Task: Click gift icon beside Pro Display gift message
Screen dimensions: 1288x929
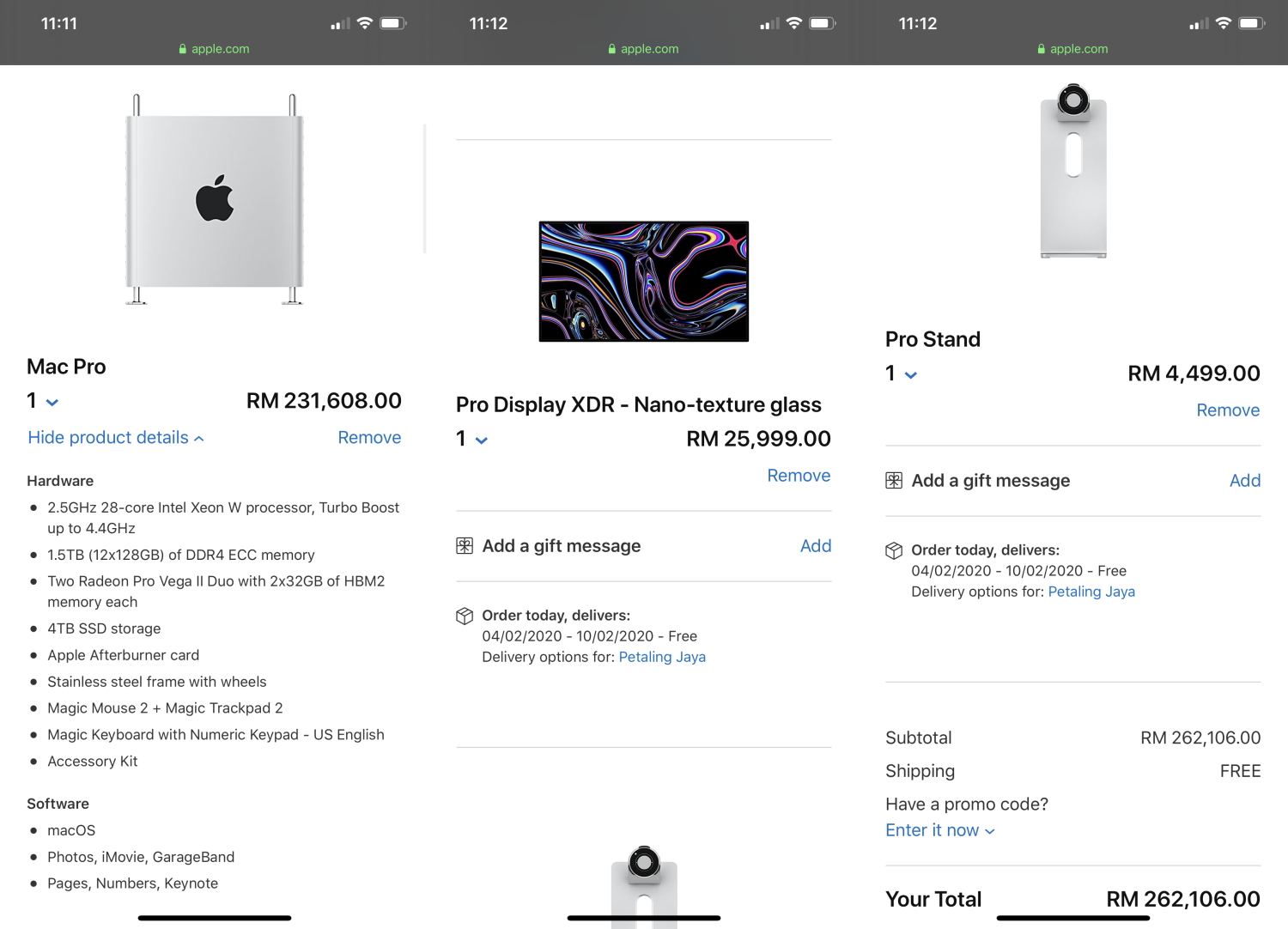Action: pos(465,546)
